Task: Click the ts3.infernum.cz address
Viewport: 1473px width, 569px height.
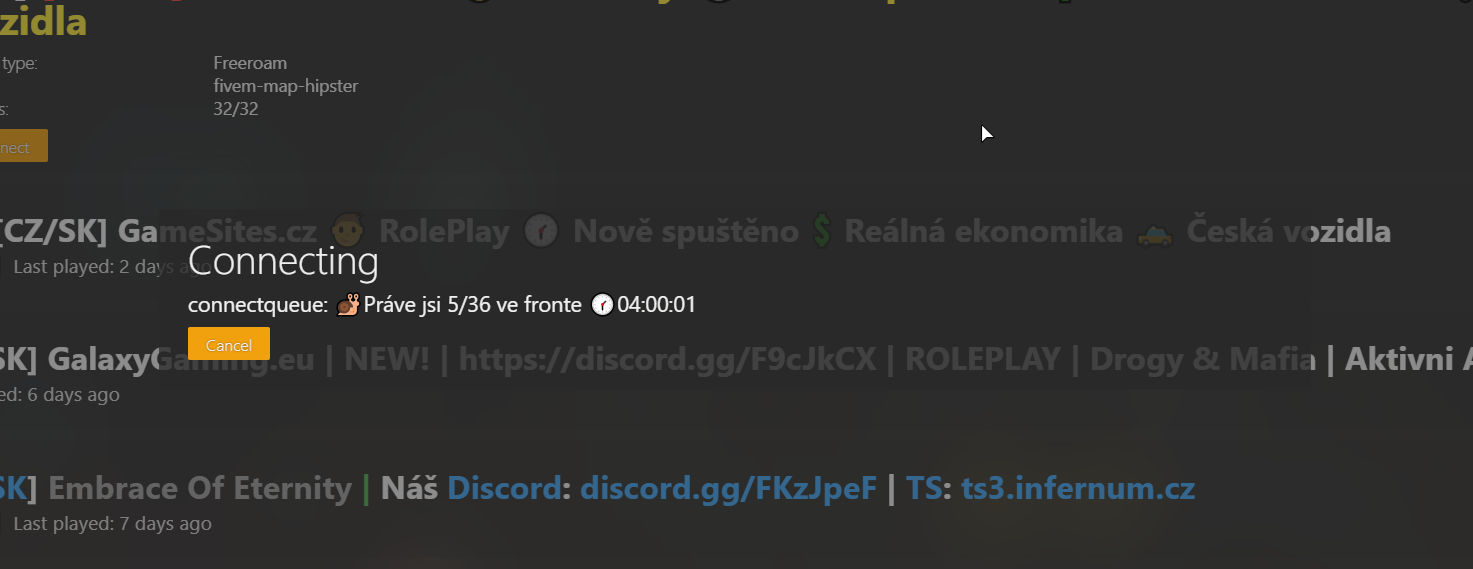Action: 1078,488
